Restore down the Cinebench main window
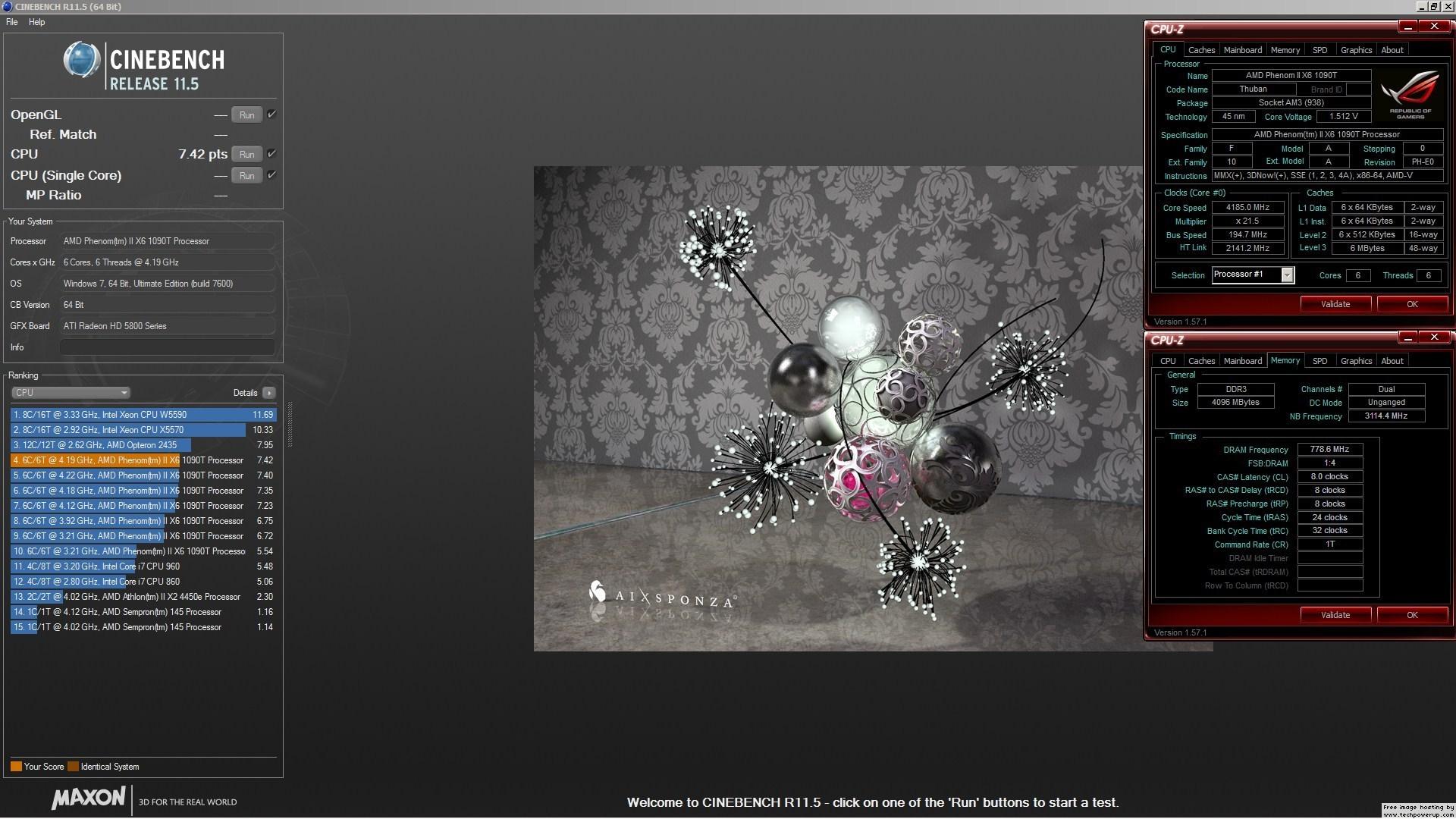 coord(1433,6)
